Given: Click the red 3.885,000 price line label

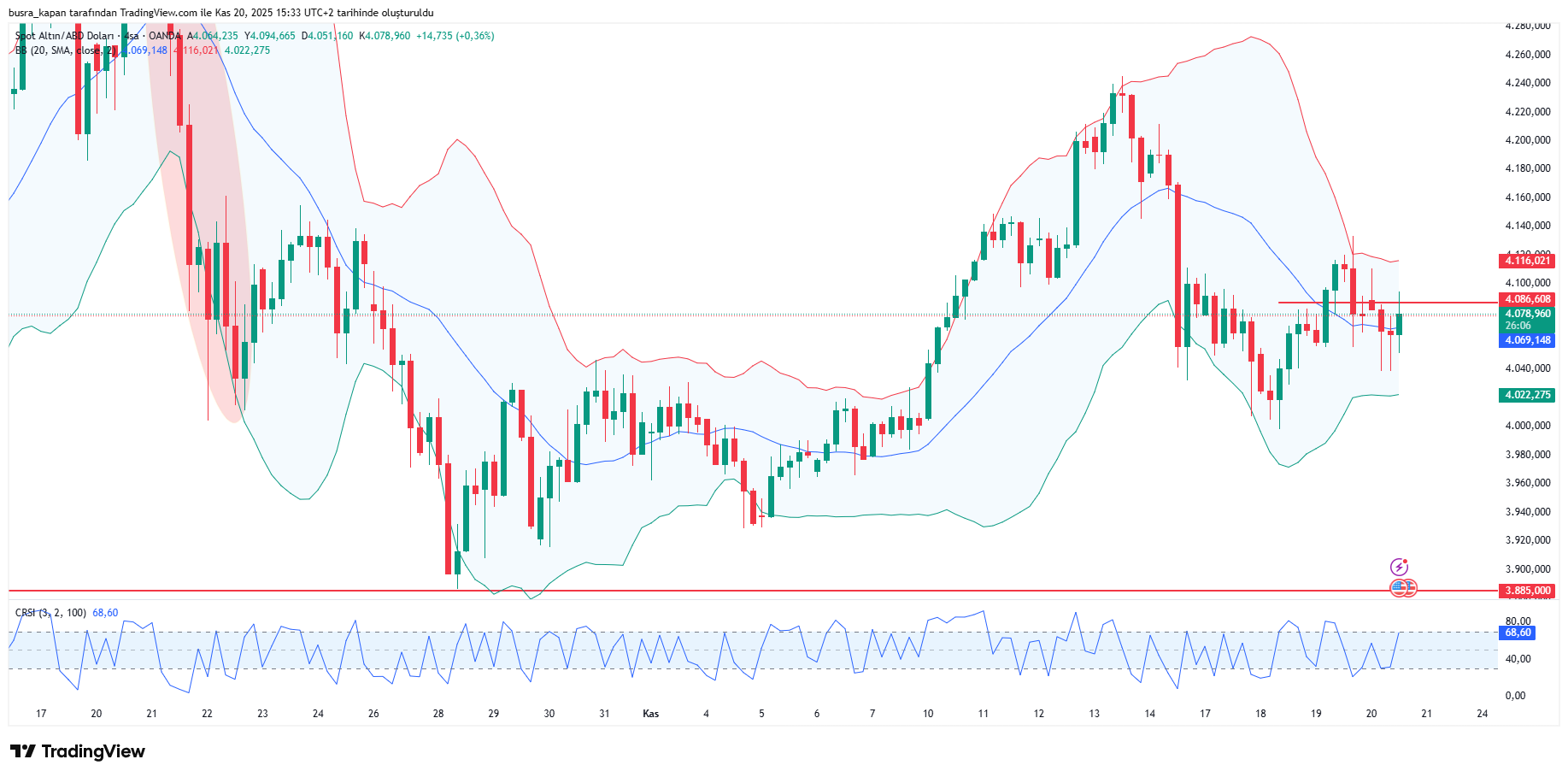Looking at the screenshot, I should coord(1527,591).
